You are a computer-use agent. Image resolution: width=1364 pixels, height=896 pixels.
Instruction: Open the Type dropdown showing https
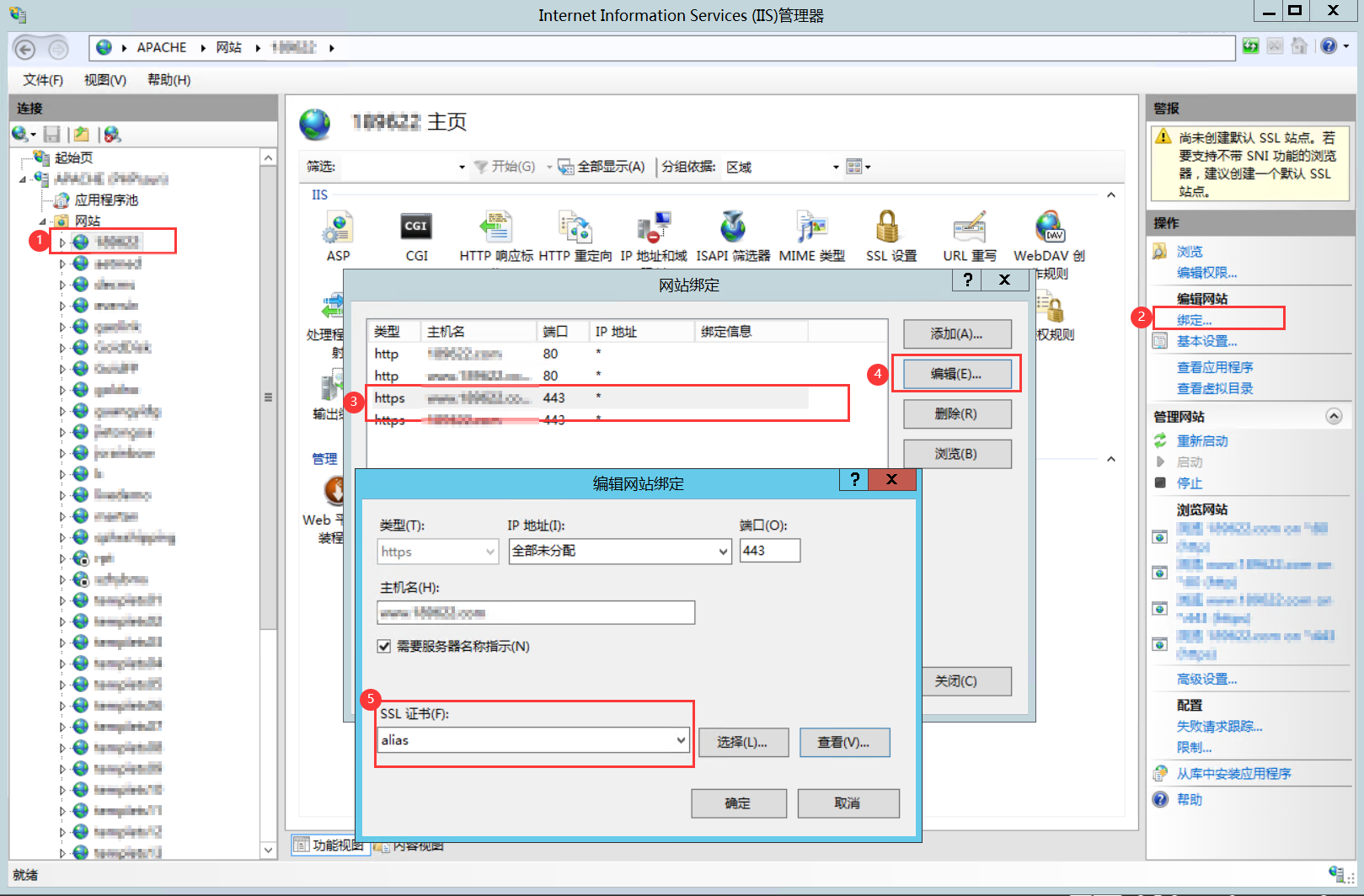[x=438, y=552]
